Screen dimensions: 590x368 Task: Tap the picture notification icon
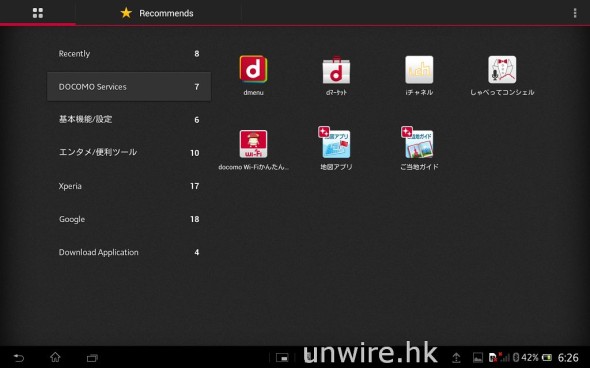pos(477,357)
